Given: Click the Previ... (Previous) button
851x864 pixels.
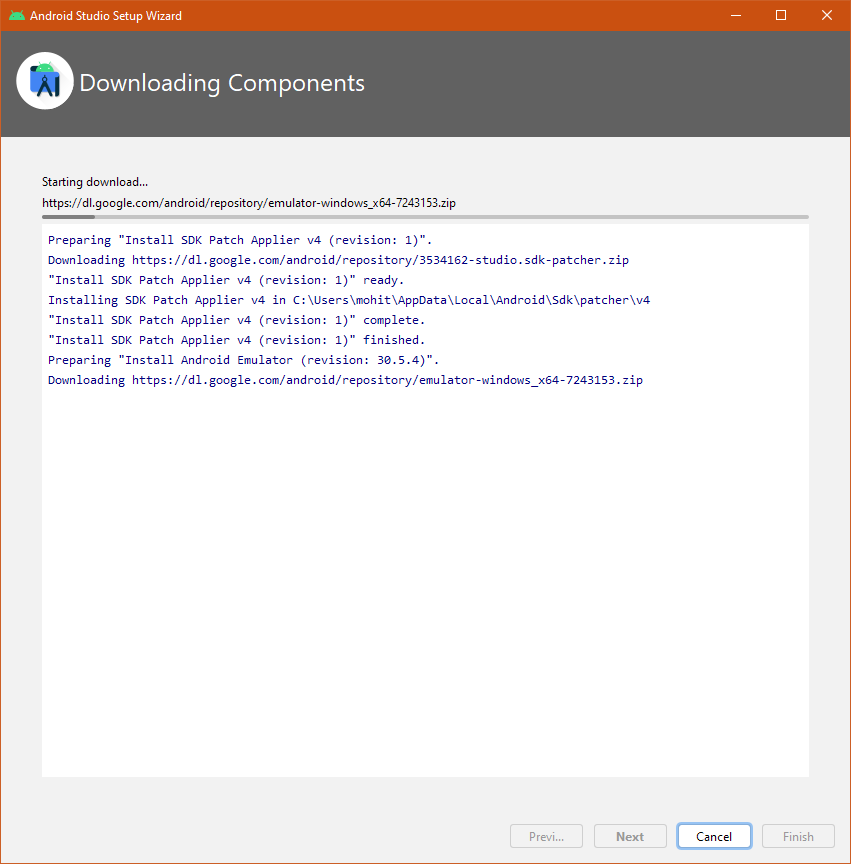Looking at the screenshot, I should pyautogui.click(x=547, y=837).
